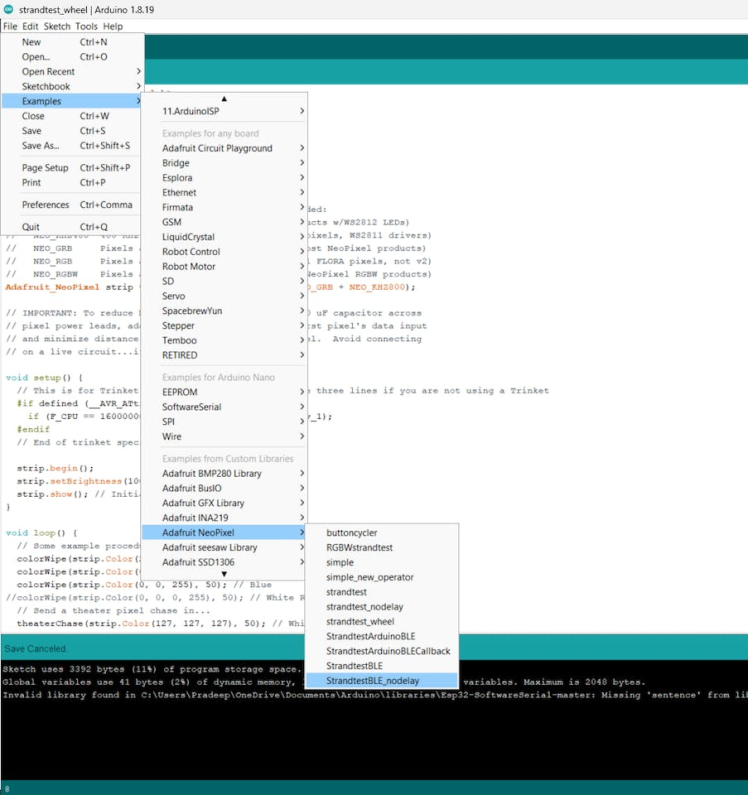
Task: Click the Arduino logo in the title bar
Action: coord(9,9)
